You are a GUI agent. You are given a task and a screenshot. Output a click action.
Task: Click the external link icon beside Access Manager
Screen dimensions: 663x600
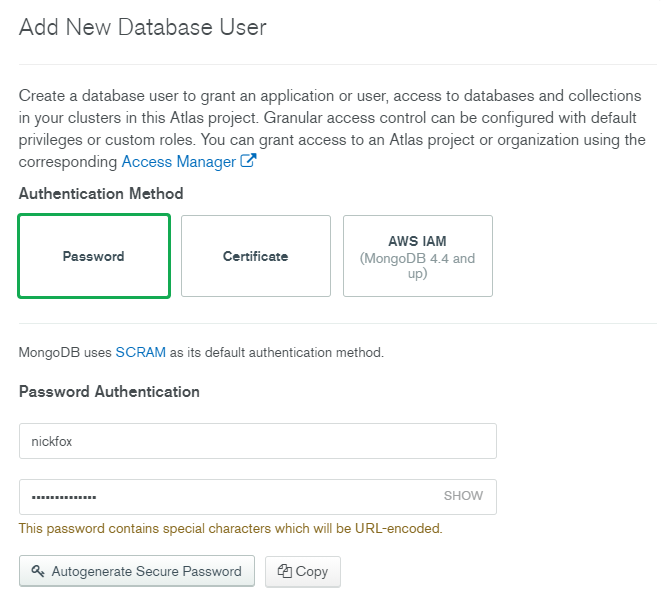[248, 161]
